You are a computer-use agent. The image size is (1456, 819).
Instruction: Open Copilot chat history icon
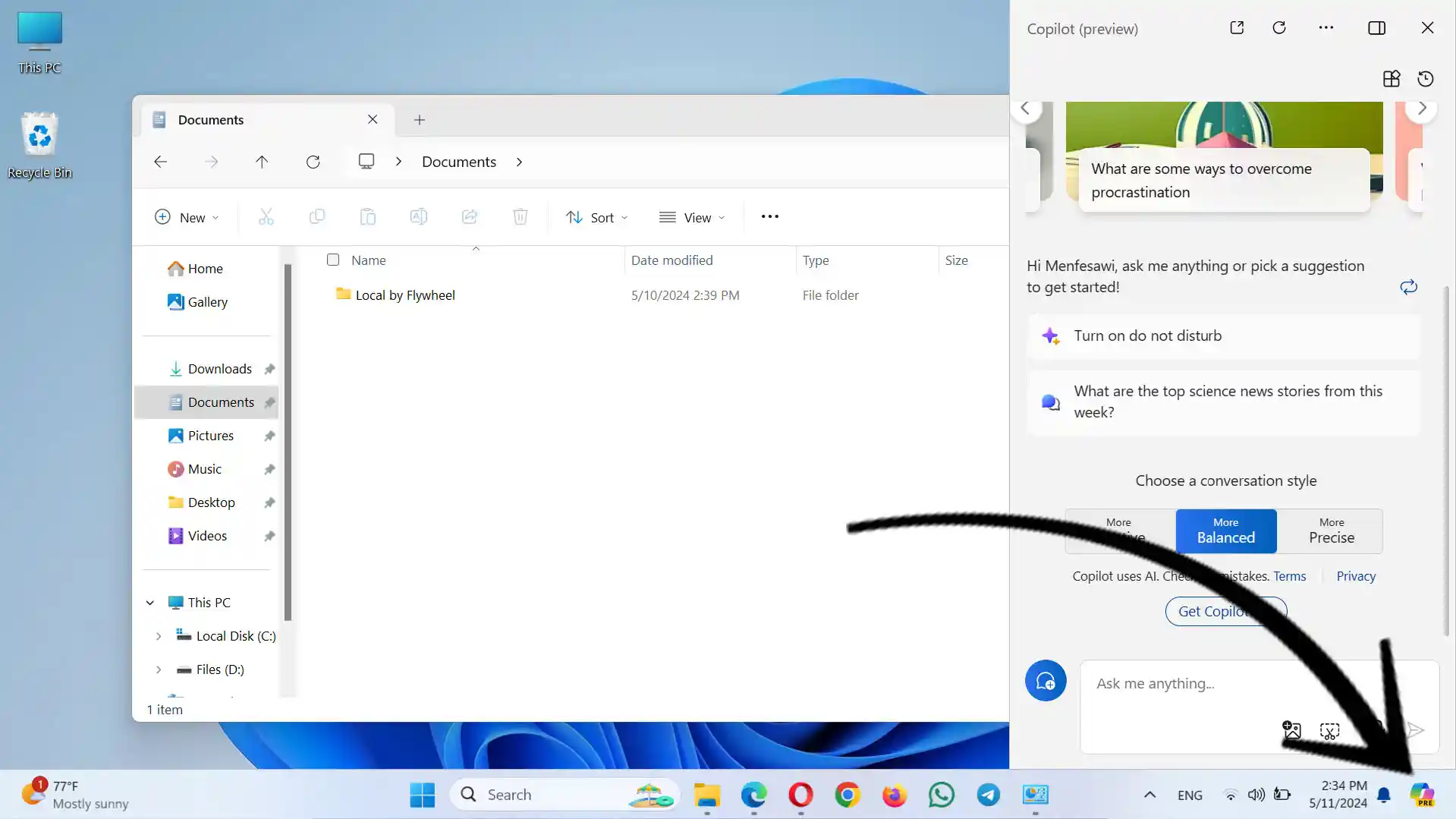click(1426, 79)
